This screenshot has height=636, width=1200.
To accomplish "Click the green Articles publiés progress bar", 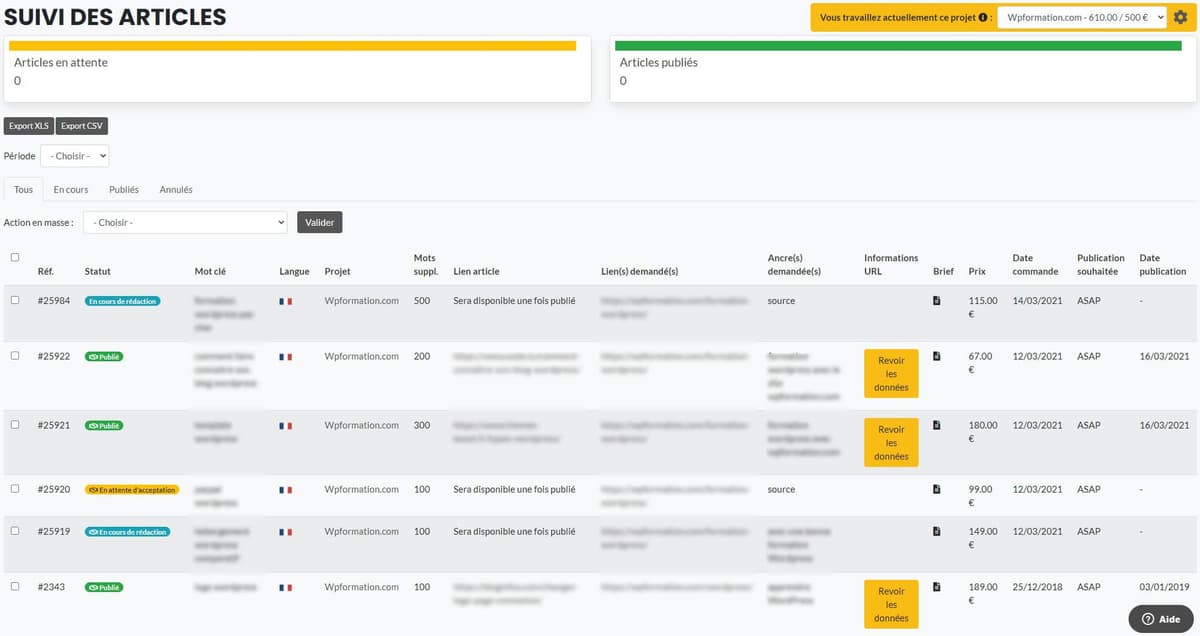I will [x=898, y=45].
